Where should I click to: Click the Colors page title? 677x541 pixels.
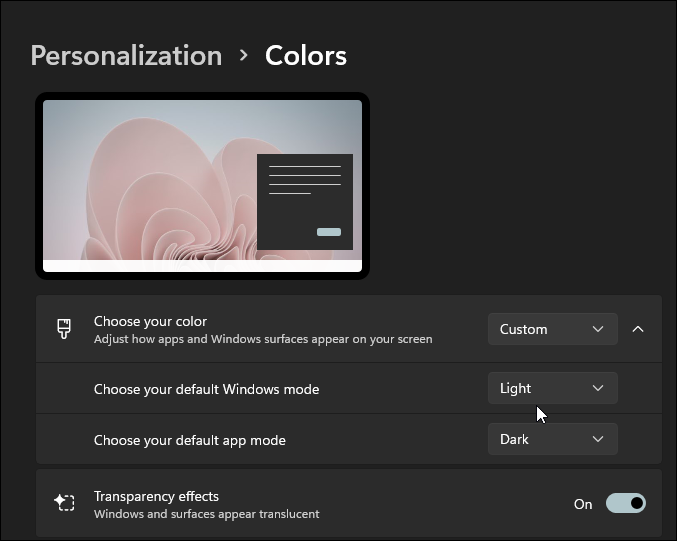(x=306, y=55)
